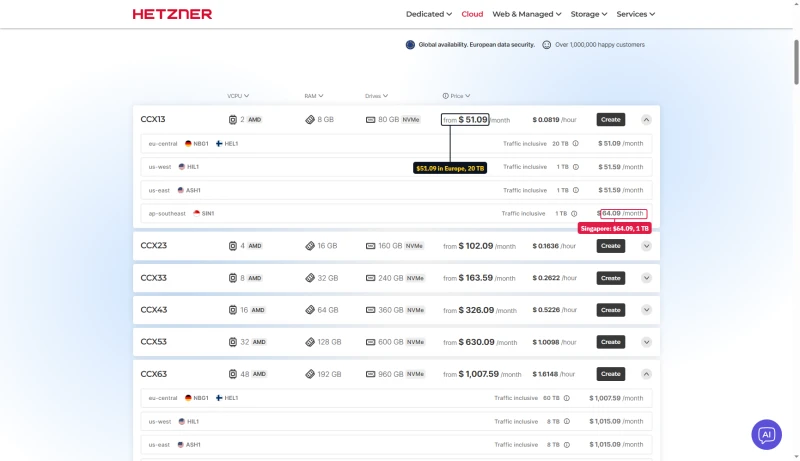Click the CCX23 plan name
This screenshot has height=461, width=800.
154,245
